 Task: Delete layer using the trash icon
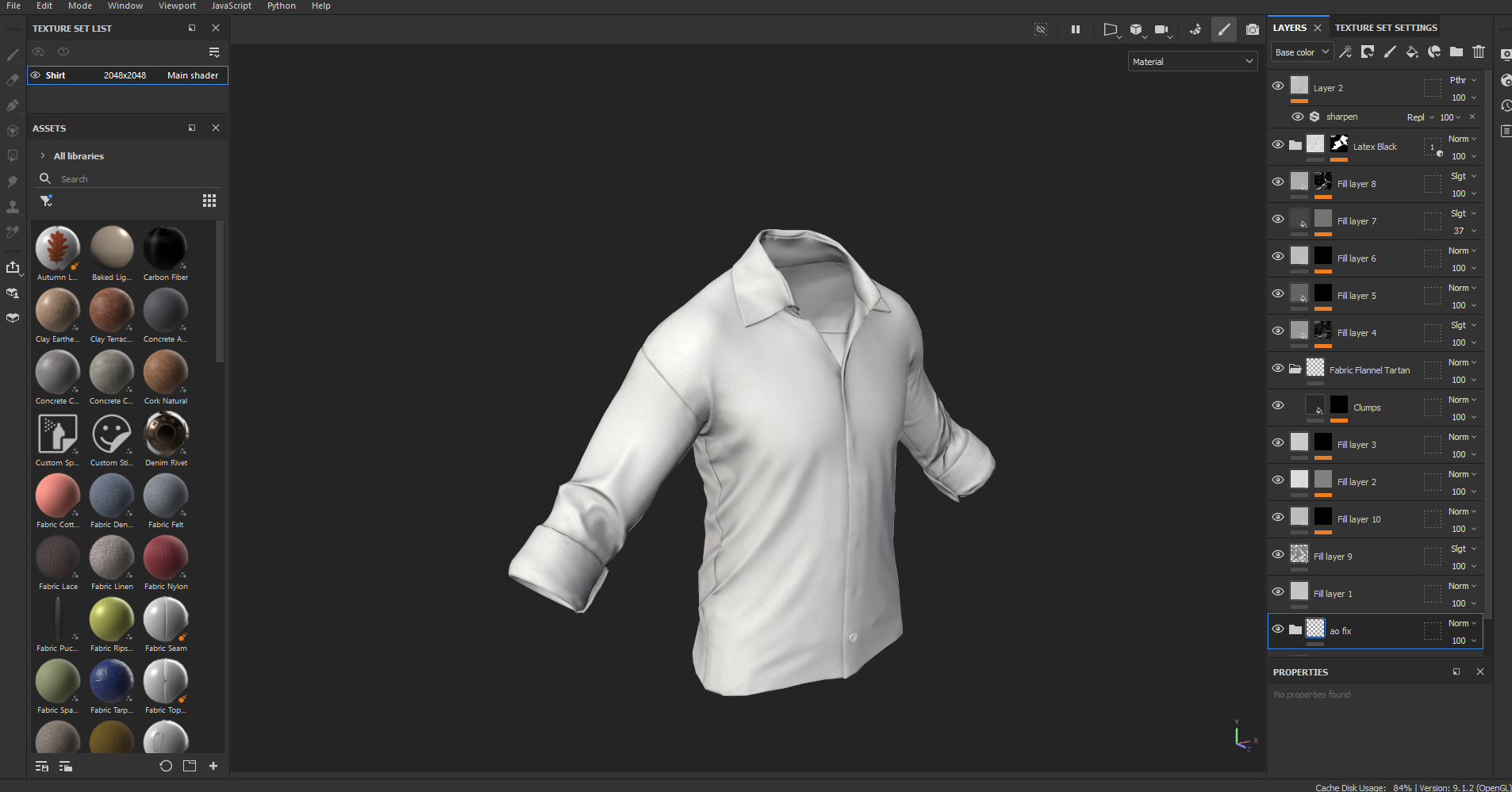click(1479, 52)
